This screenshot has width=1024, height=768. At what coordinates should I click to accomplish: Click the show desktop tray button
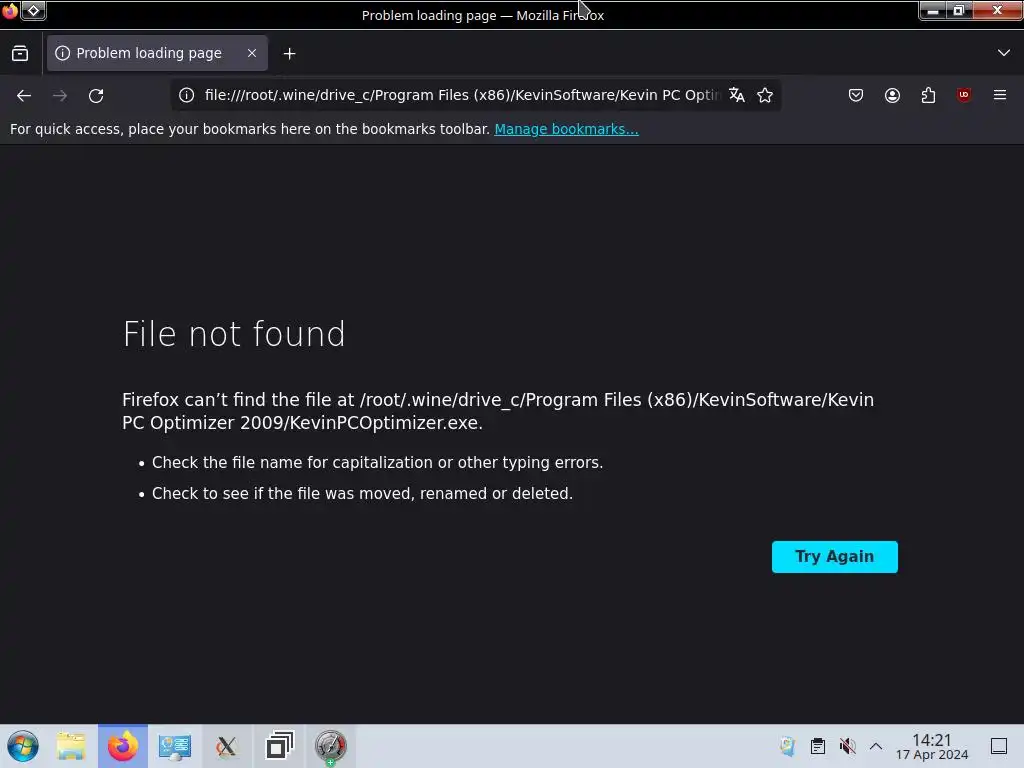999,746
